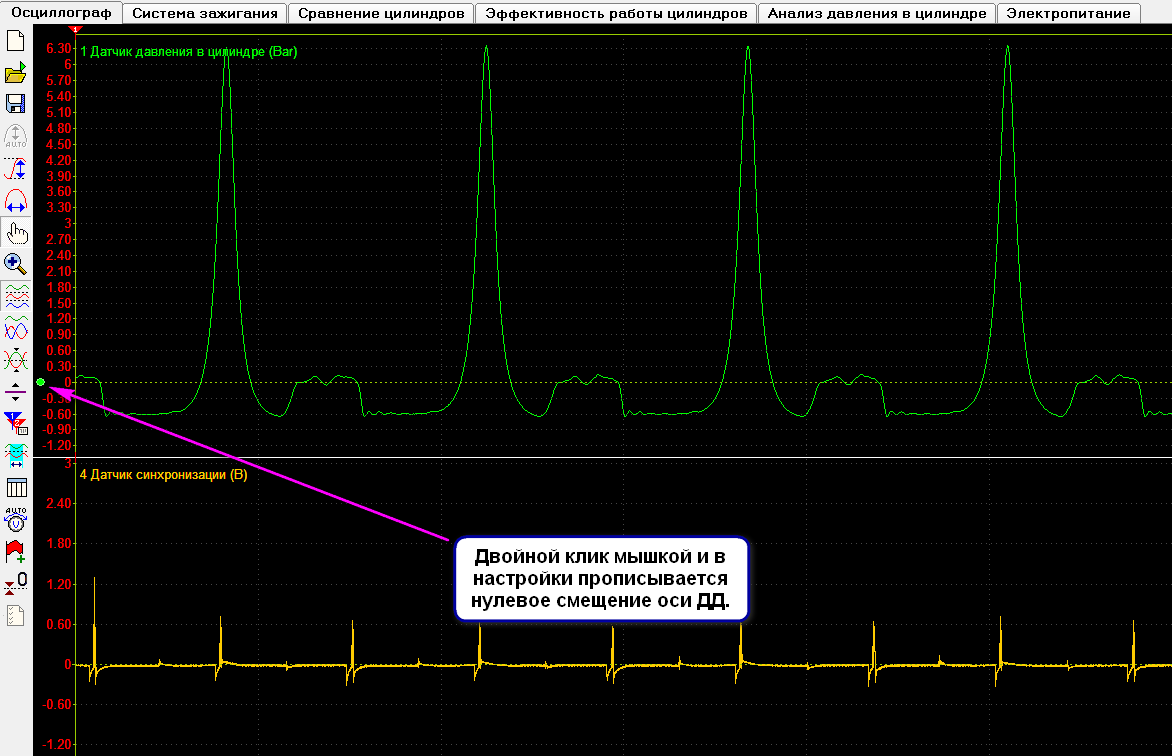Click cyan waveform range selection icon
This screenshot has height=756, width=1172.
[16, 455]
